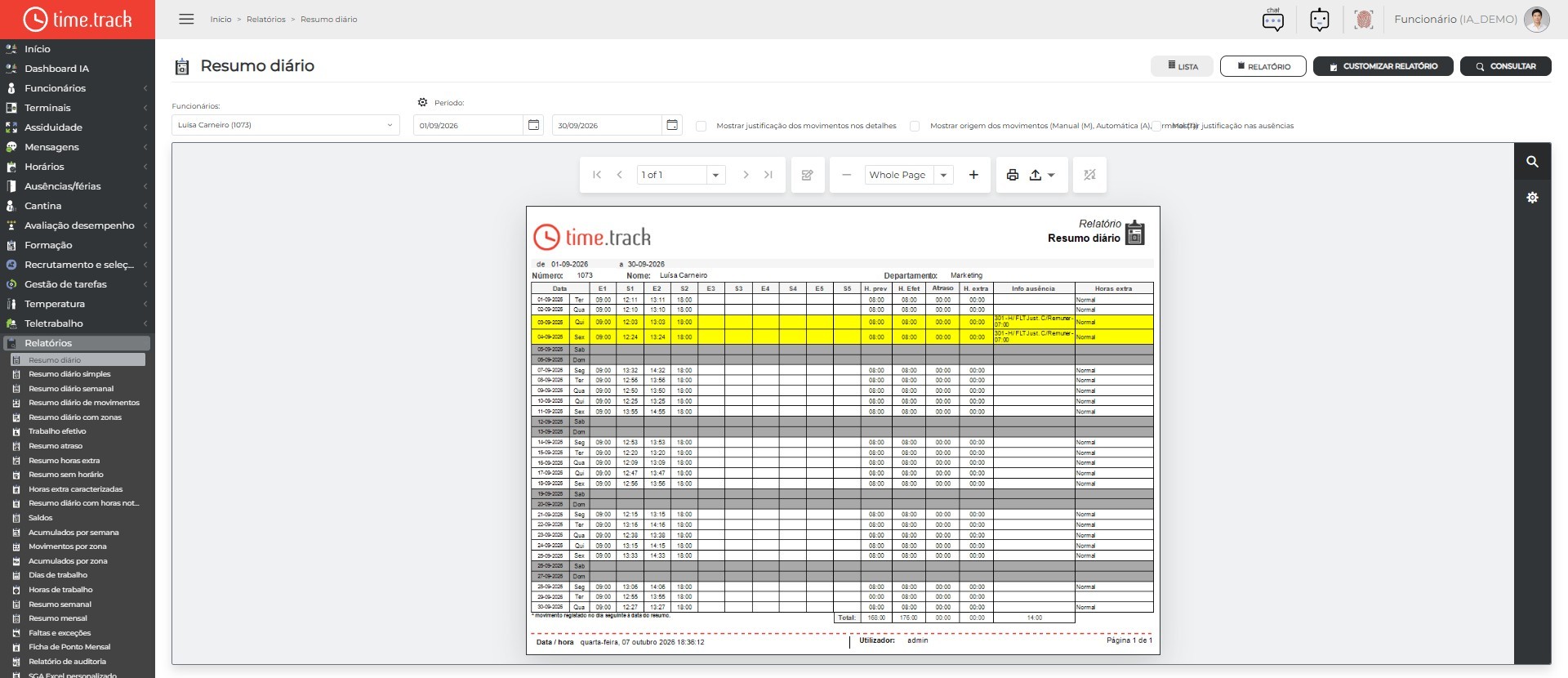Viewport: 1568px width, 678px height.
Task: Open the end date calendar picker
Action: [672, 125]
